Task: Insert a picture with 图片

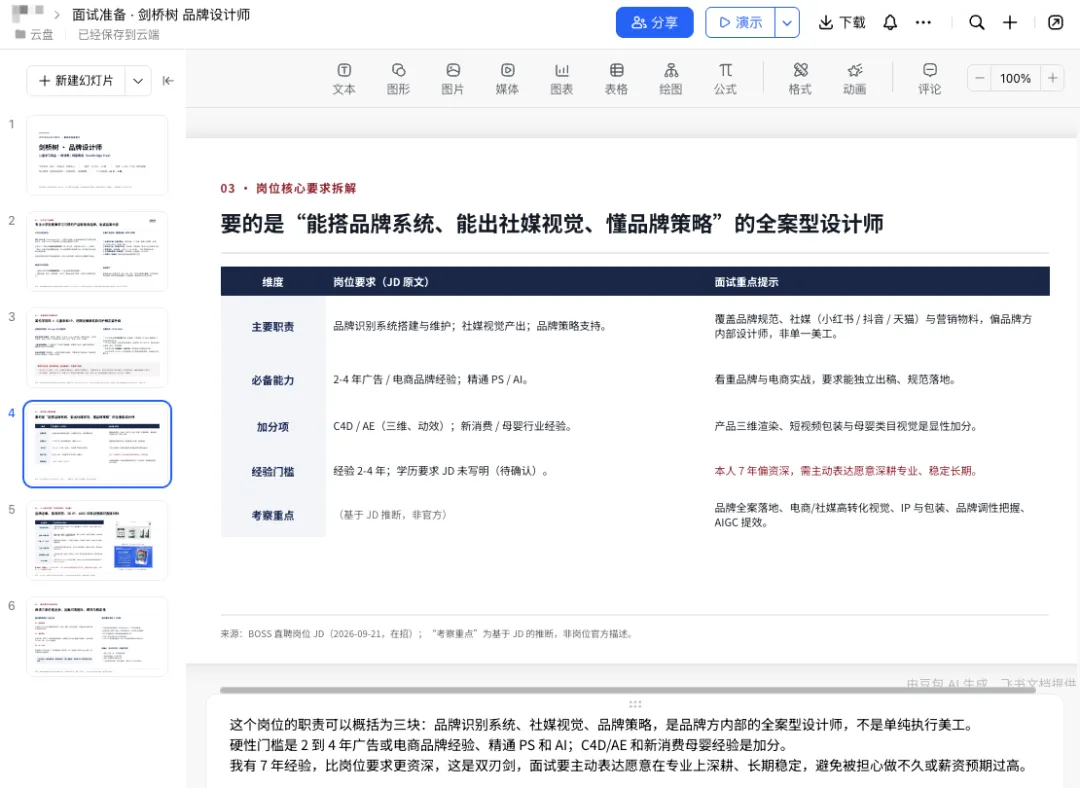Action: (x=453, y=79)
